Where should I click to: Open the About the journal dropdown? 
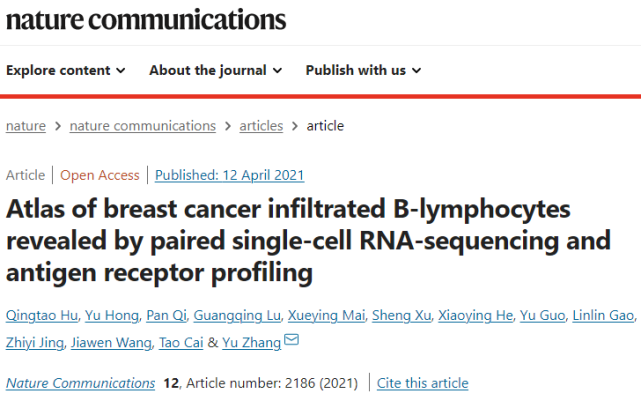(x=216, y=70)
